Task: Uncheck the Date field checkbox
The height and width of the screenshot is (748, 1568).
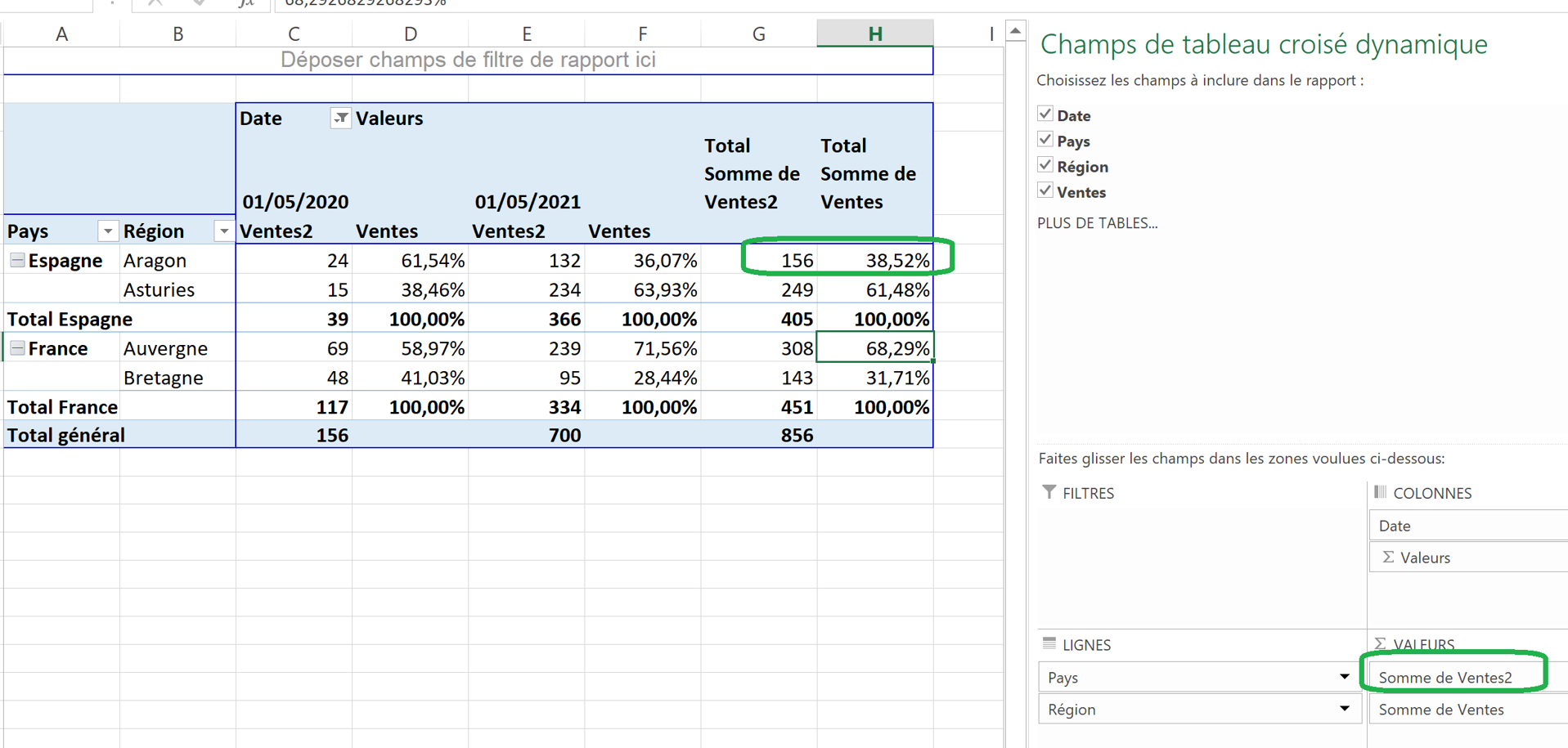Action: [x=1045, y=113]
